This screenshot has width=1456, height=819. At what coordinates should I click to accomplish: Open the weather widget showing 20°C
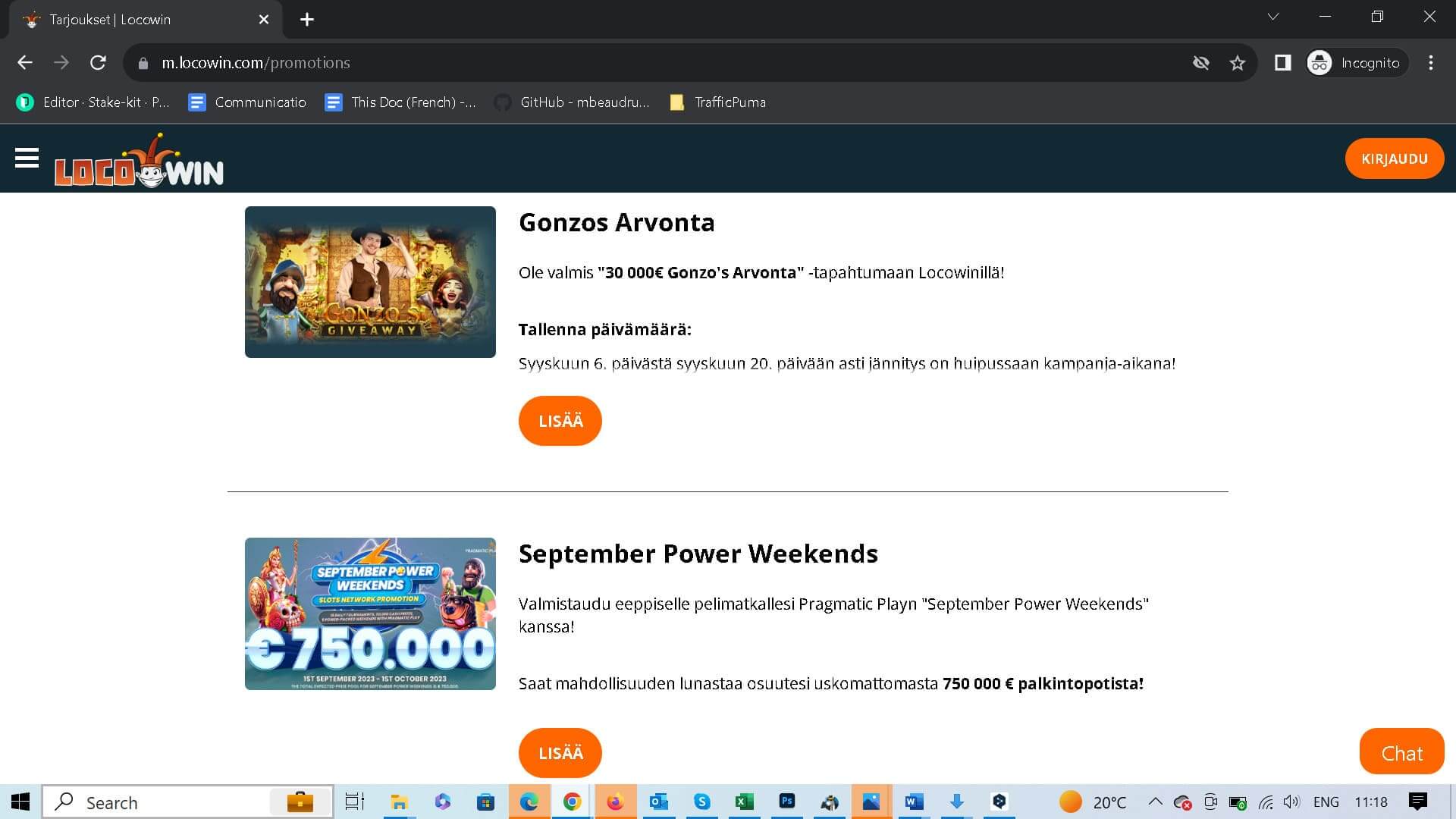coord(1093,802)
